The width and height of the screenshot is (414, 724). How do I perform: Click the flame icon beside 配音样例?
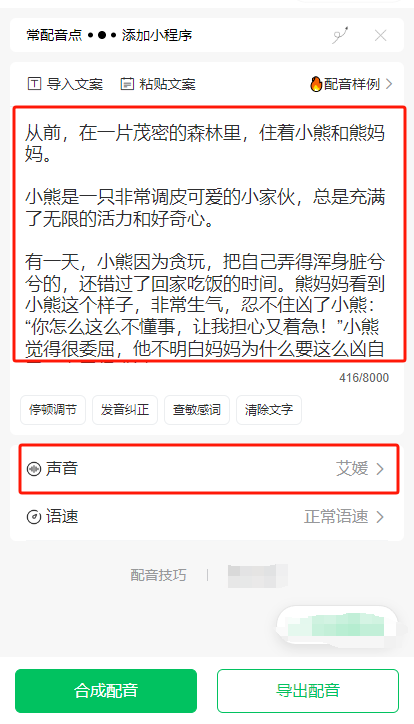316,84
